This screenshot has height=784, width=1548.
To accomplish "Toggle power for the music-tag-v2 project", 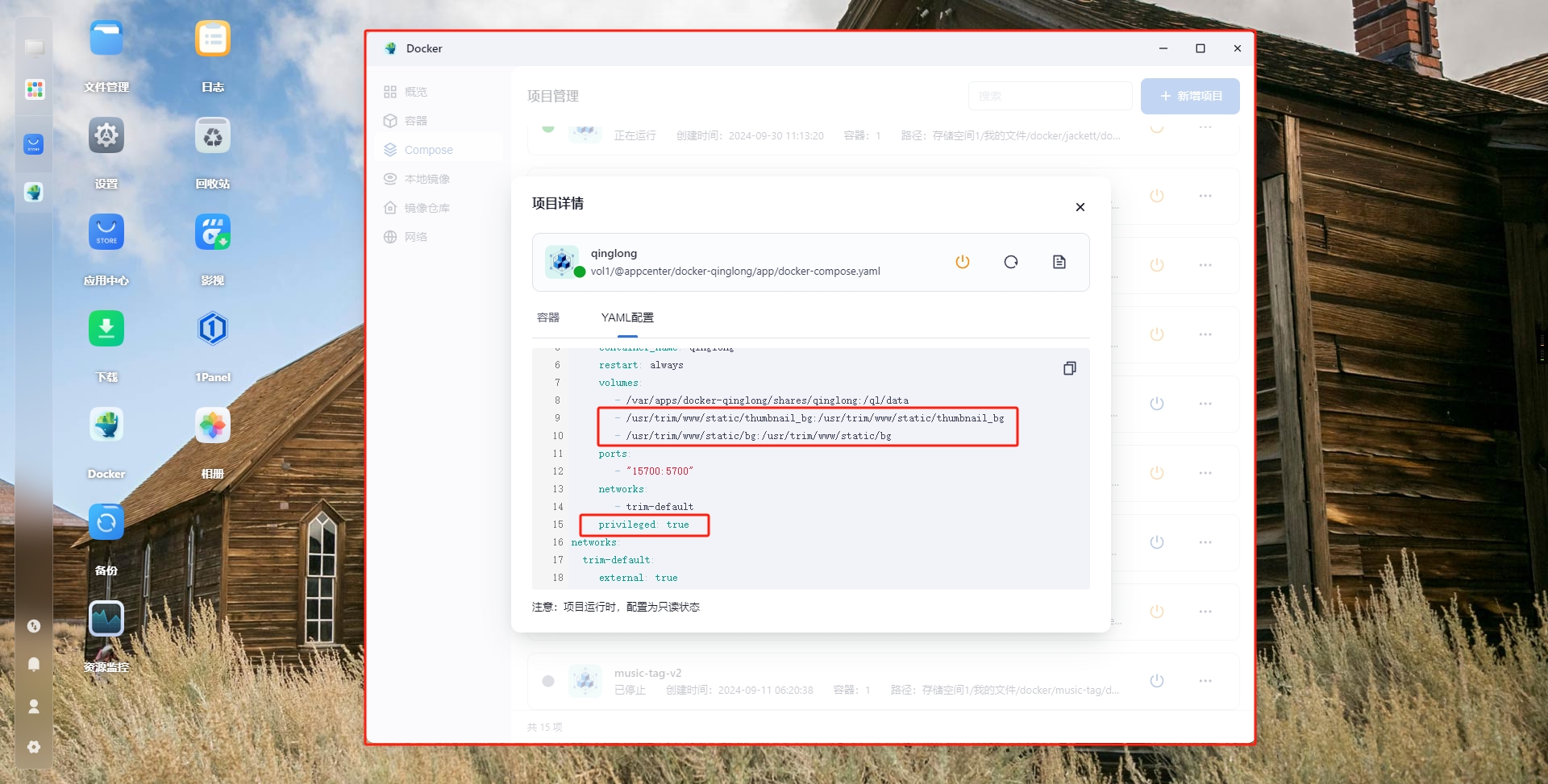I will pos(1157,681).
